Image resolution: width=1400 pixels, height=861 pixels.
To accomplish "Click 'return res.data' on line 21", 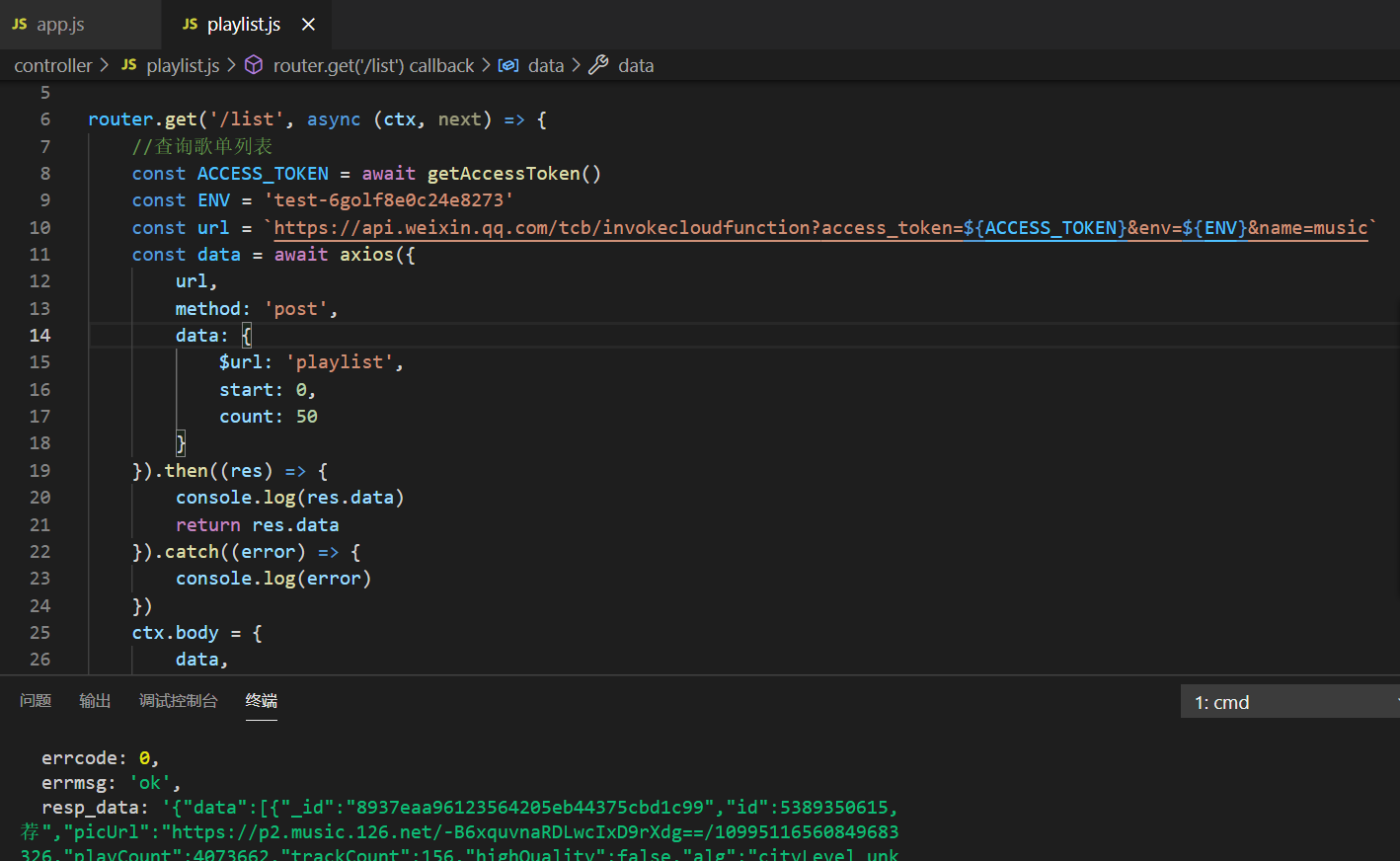I will (x=258, y=525).
